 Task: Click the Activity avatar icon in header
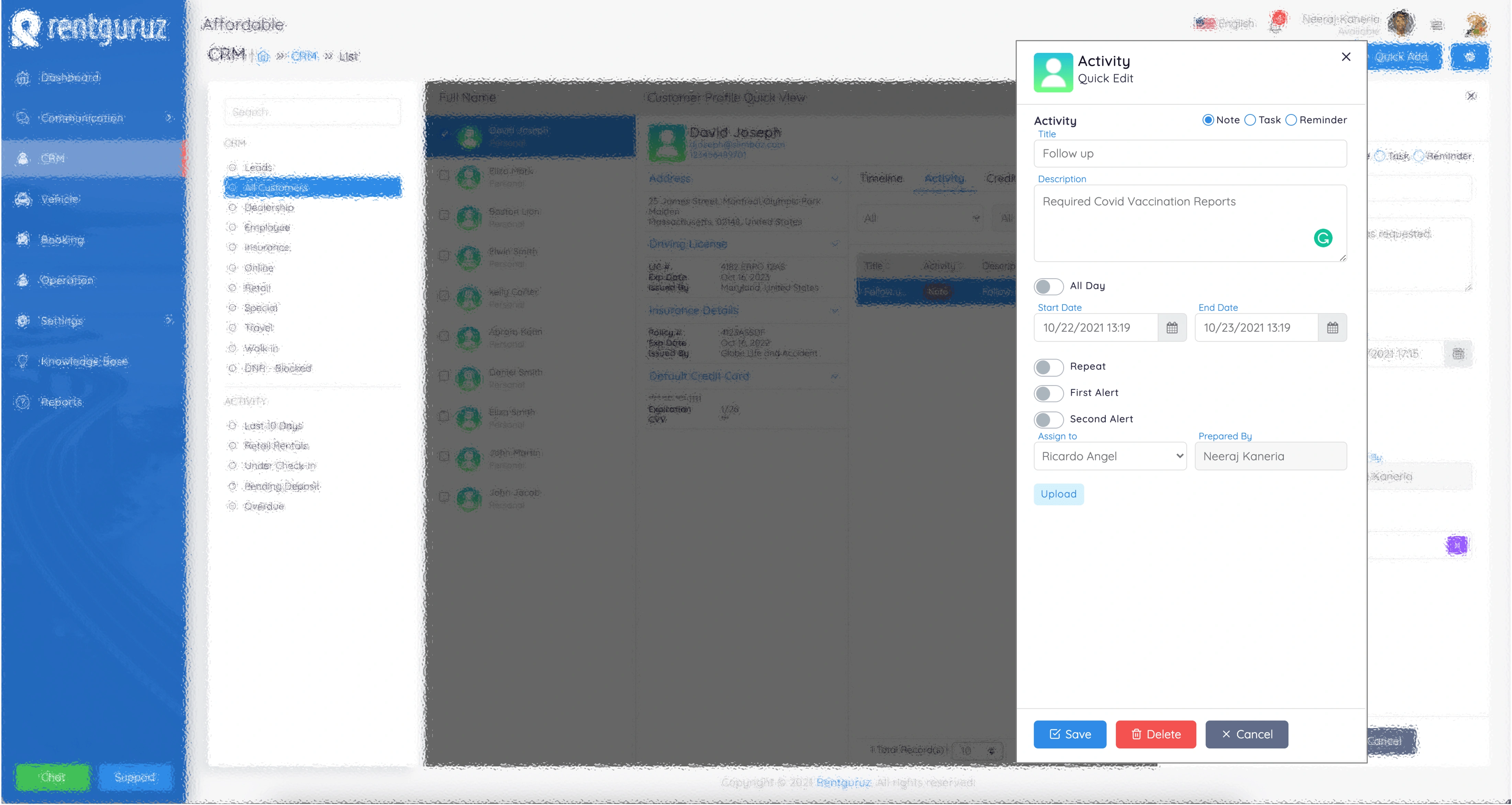coord(1053,72)
